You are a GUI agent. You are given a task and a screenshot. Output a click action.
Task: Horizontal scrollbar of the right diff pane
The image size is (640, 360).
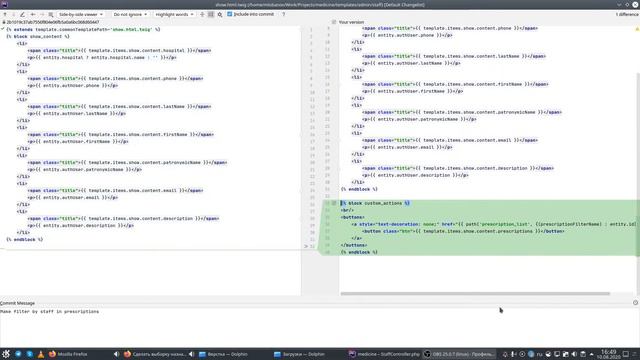click(x=475, y=293)
